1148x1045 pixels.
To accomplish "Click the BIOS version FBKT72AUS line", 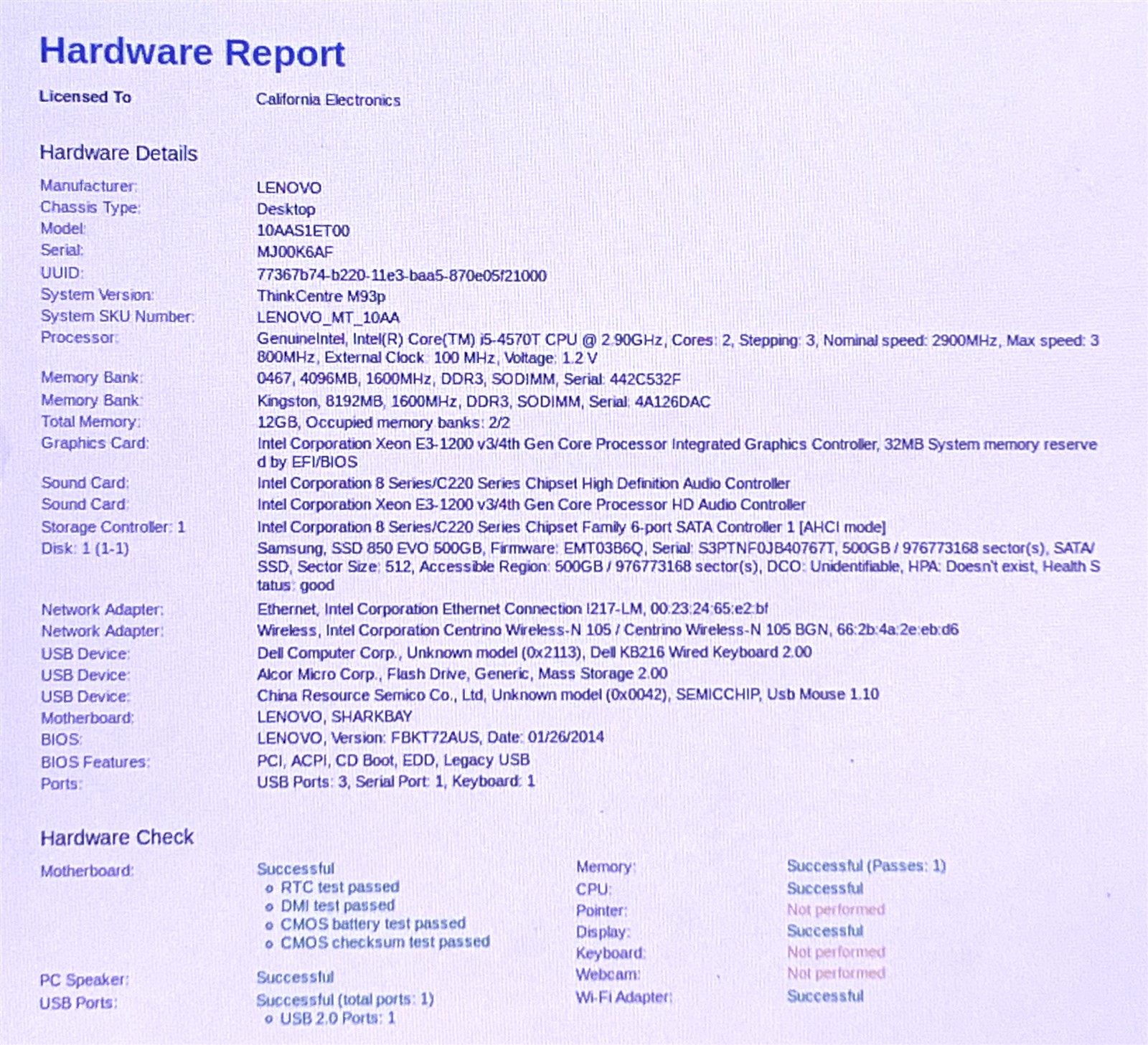I will click(430, 737).
